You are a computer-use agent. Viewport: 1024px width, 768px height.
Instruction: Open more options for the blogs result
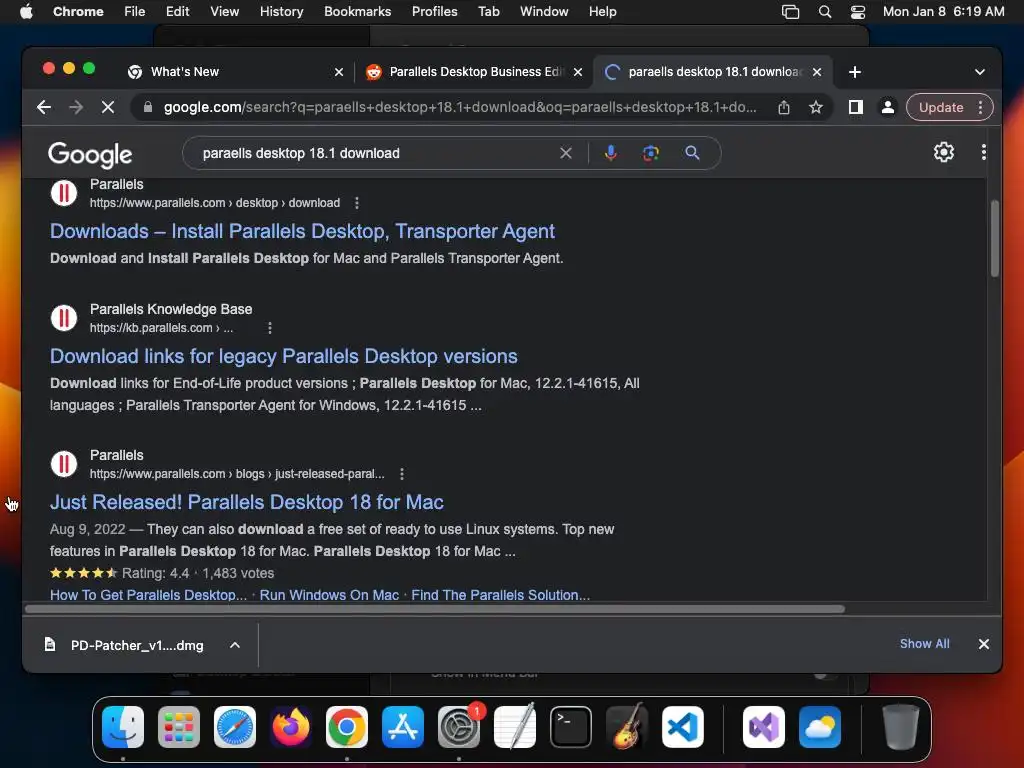402,474
